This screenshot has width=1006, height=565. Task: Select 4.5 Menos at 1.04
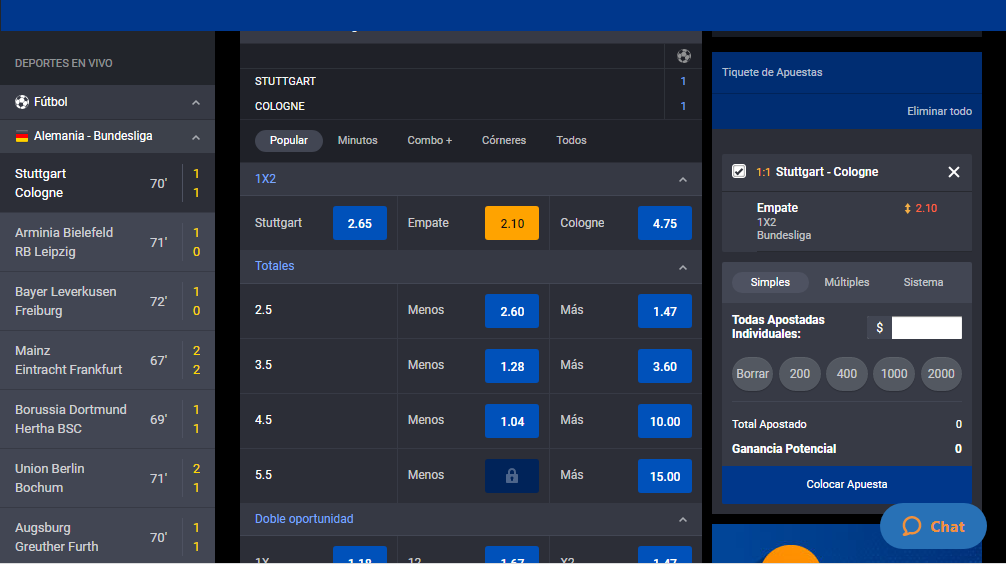click(x=511, y=421)
